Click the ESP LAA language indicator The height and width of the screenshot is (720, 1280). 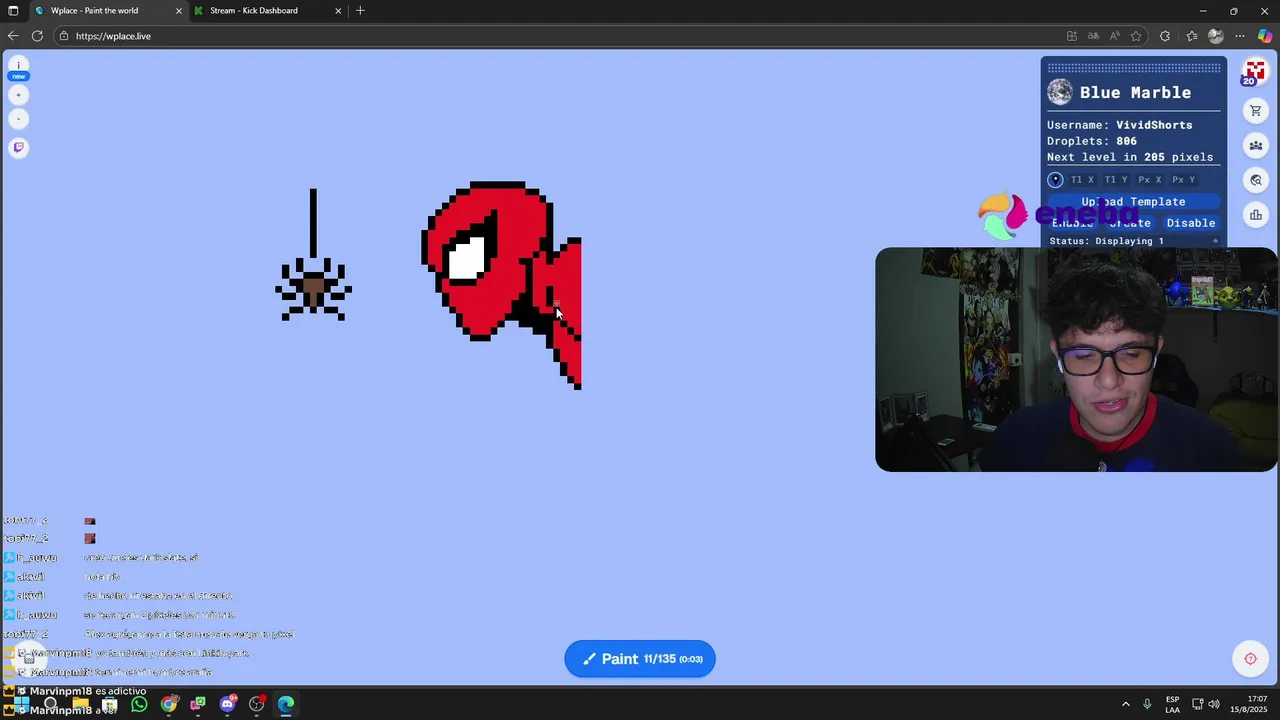click(1172, 704)
